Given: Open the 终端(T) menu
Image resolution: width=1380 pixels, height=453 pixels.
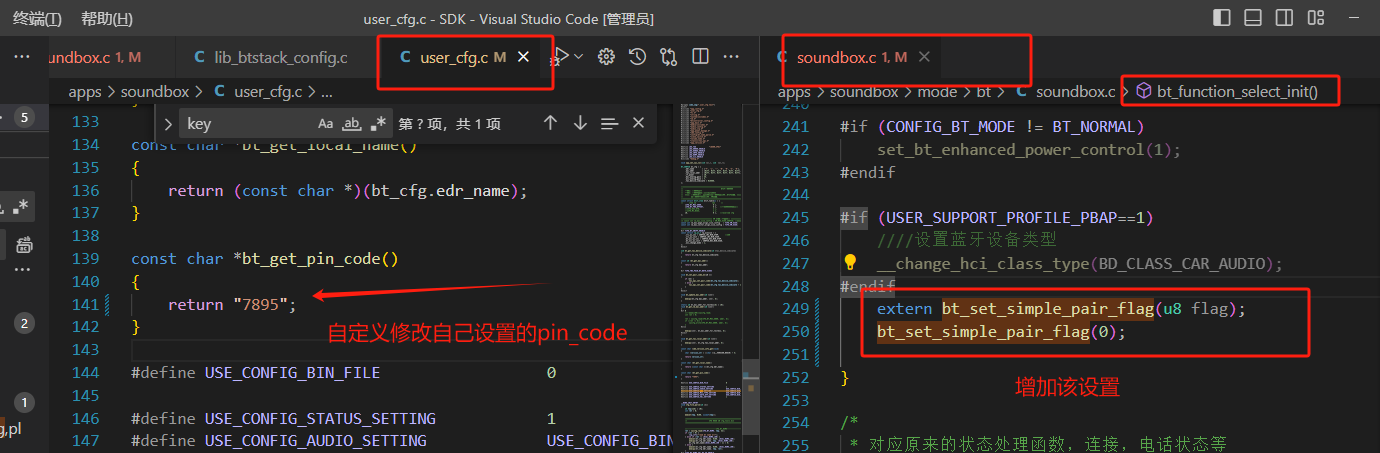Looking at the screenshot, I should click(37, 19).
